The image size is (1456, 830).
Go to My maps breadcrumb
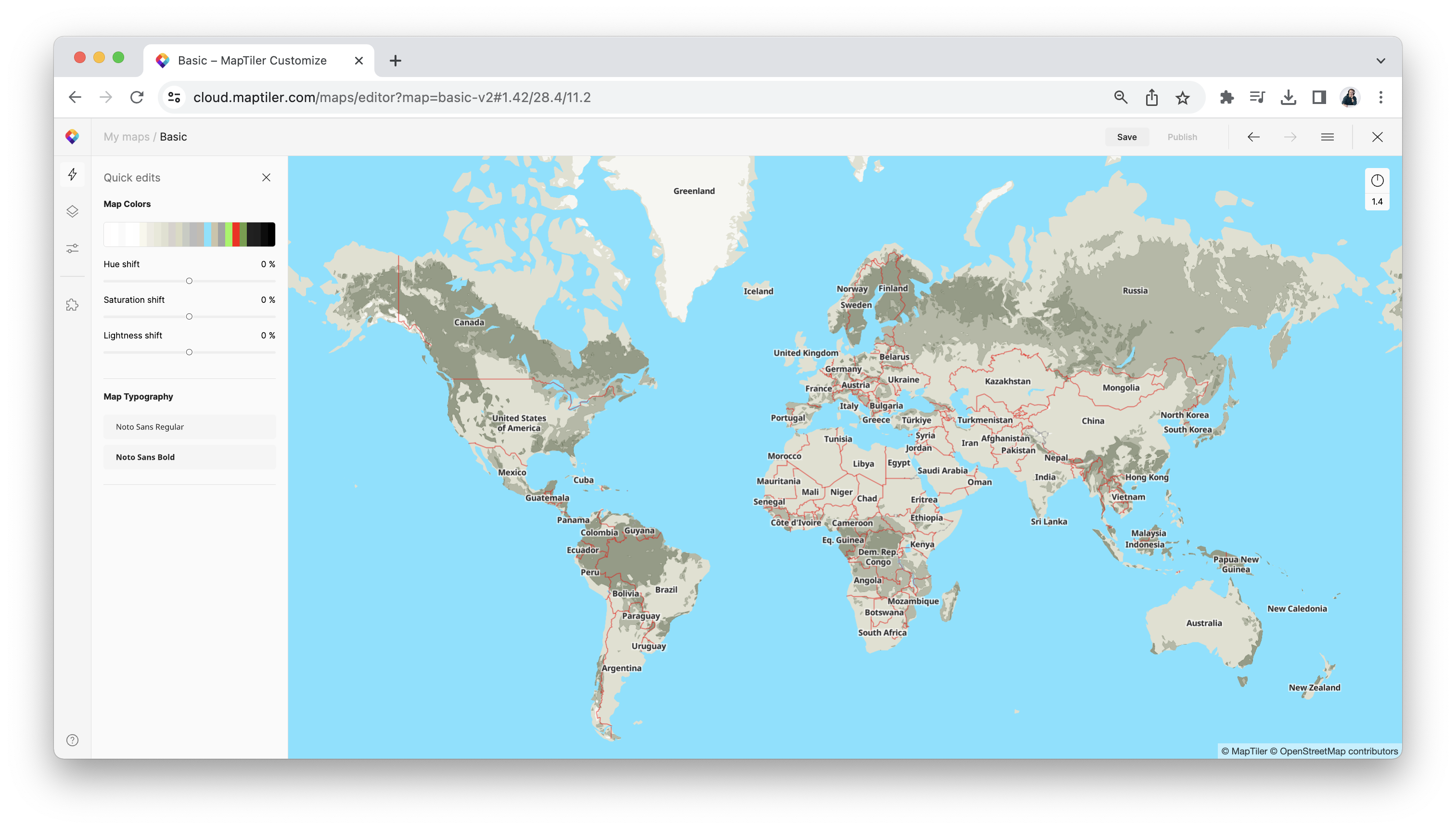pos(127,137)
